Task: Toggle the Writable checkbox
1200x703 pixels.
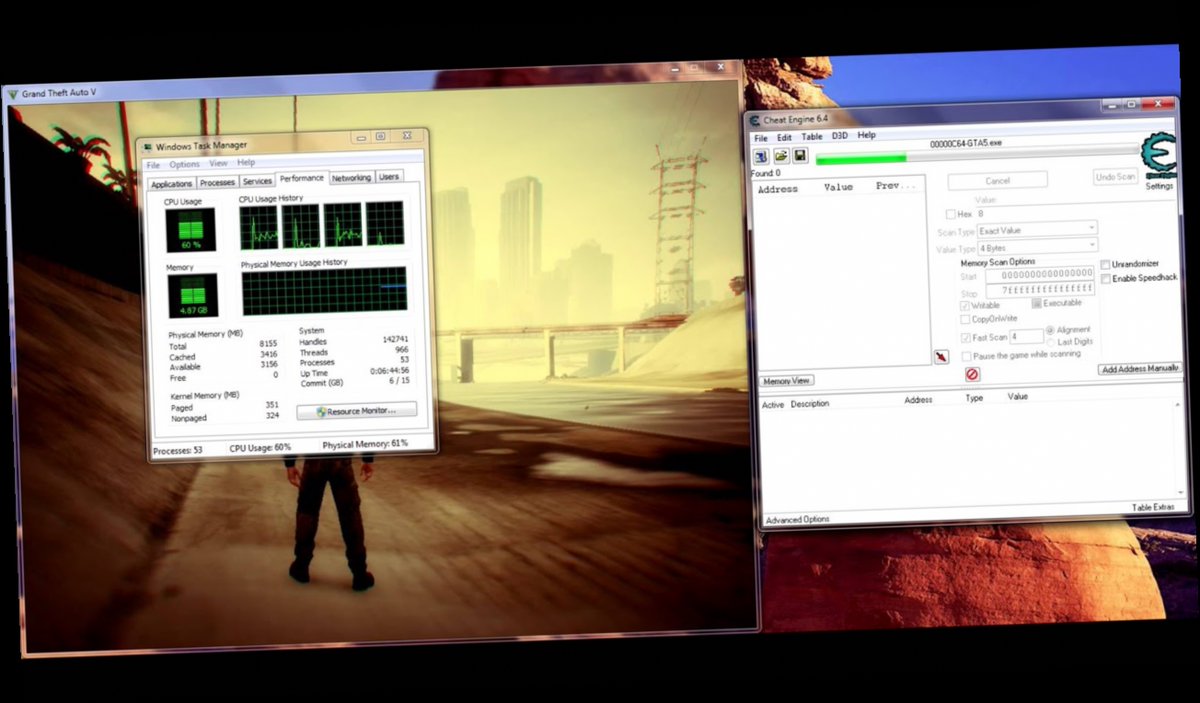Action: tap(965, 305)
